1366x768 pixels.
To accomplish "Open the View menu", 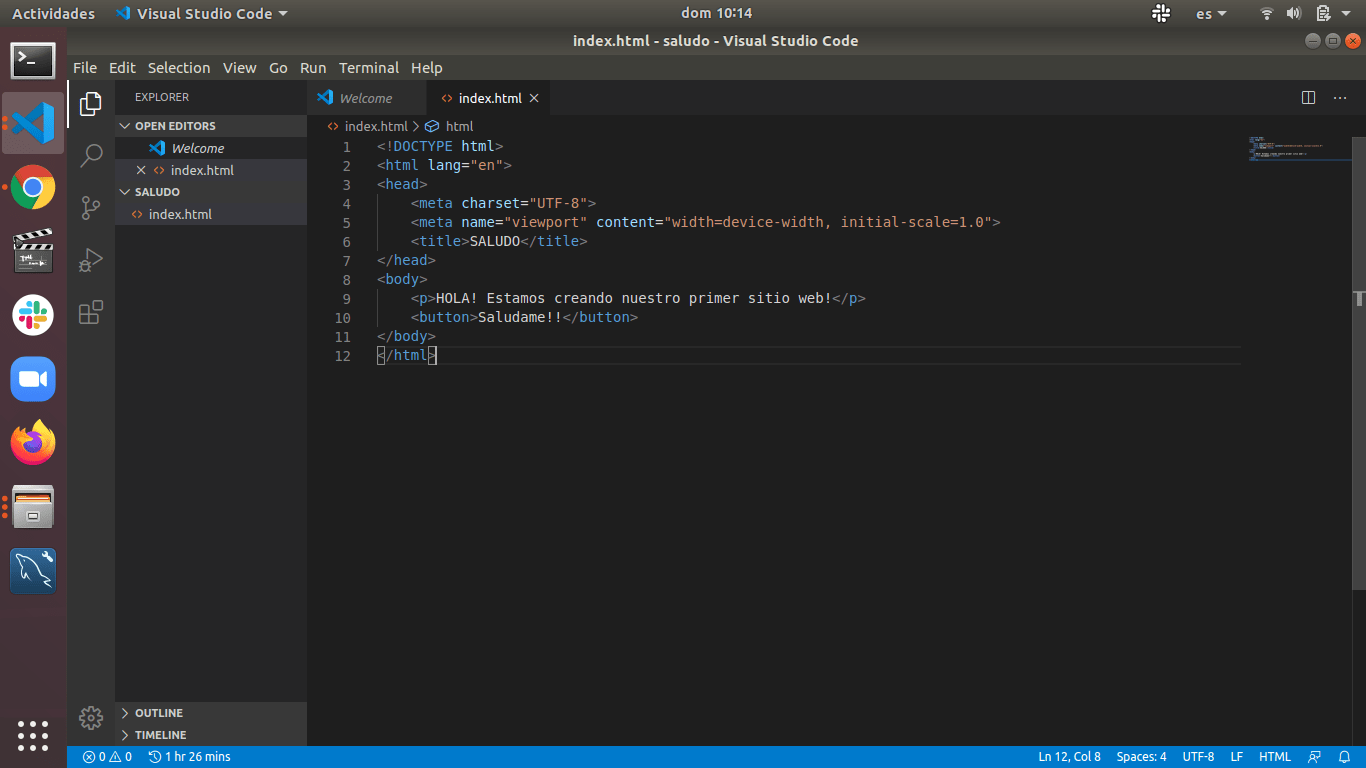I will pos(239,68).
